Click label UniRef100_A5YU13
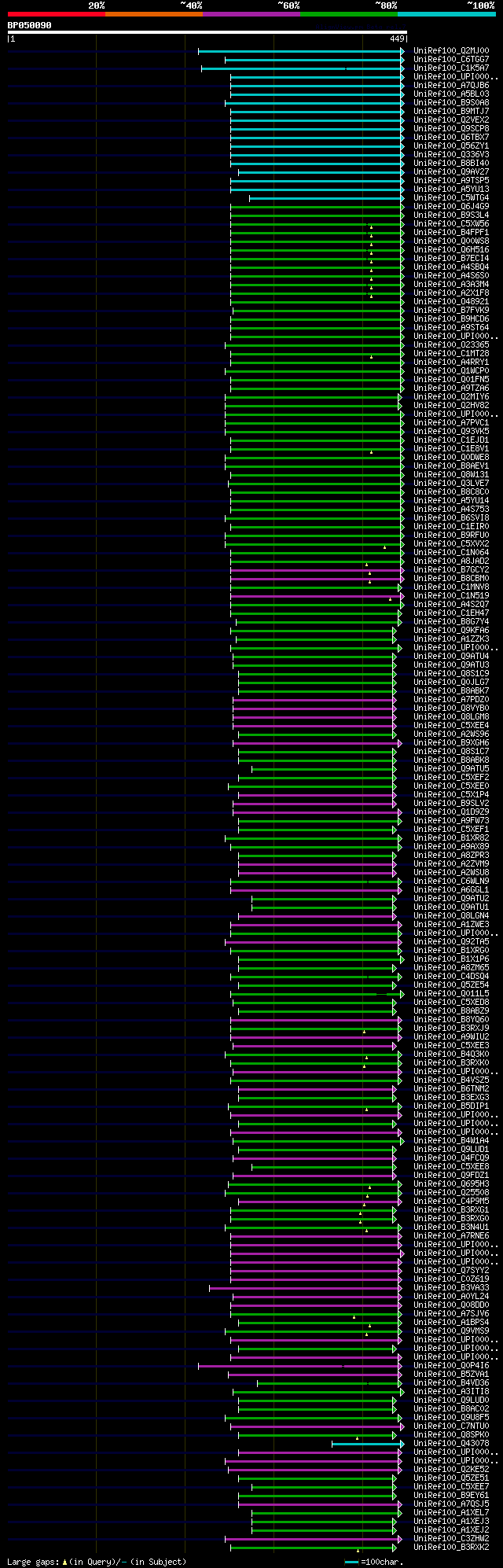 (451, 189)
